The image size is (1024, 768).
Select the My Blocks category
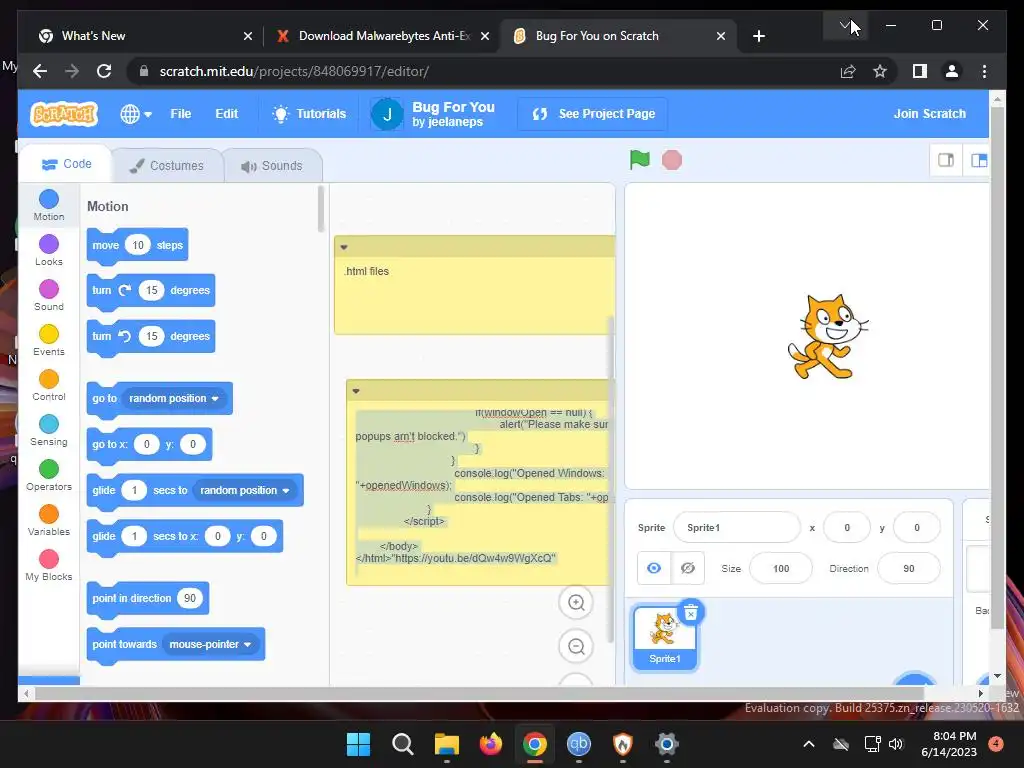point(49,566)
